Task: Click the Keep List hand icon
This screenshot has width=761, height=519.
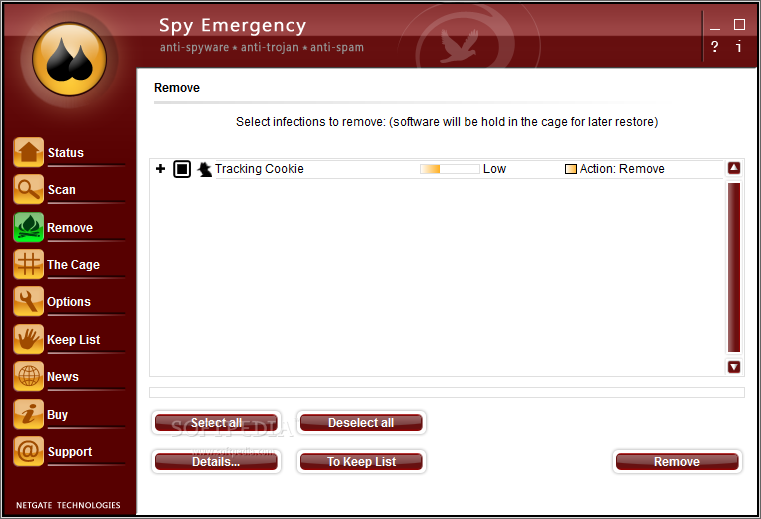Action: click(x=29, y=339)
